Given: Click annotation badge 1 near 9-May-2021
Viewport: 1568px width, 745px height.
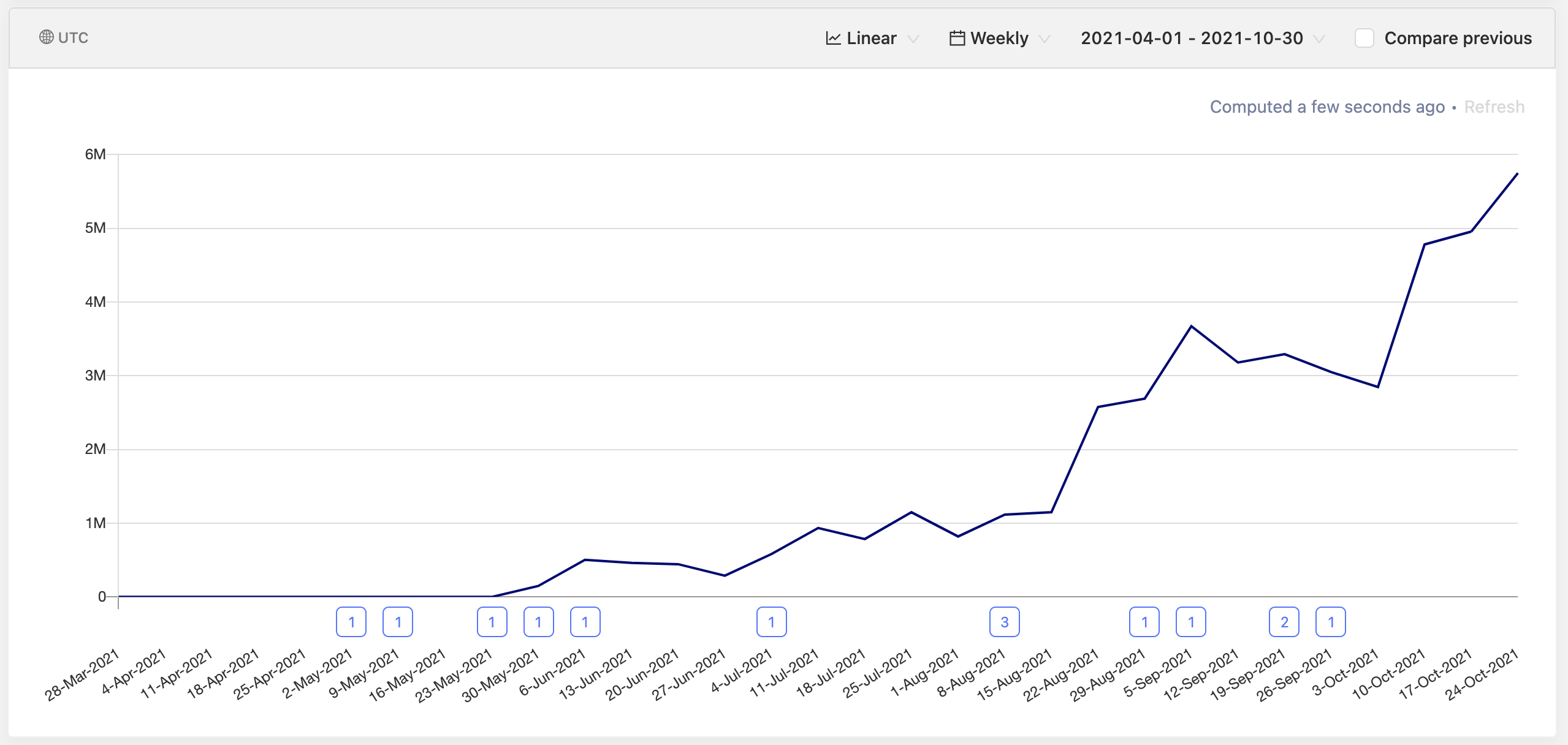Looking at the screenshot, I should (398, 622).
